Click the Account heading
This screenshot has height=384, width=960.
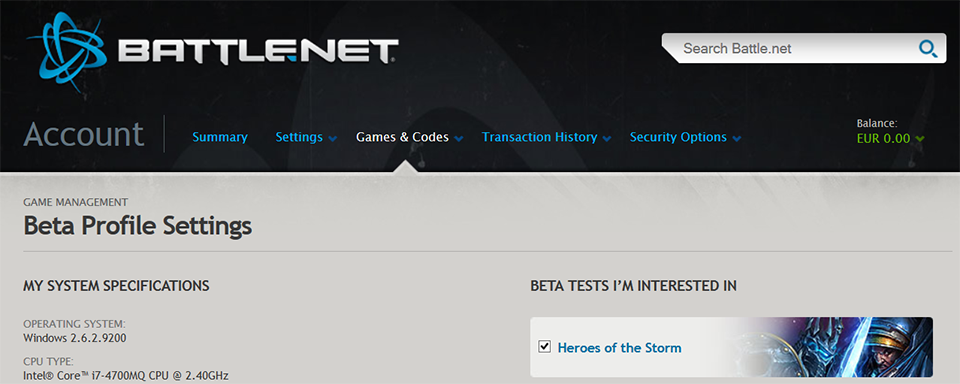tap(84, 134)
